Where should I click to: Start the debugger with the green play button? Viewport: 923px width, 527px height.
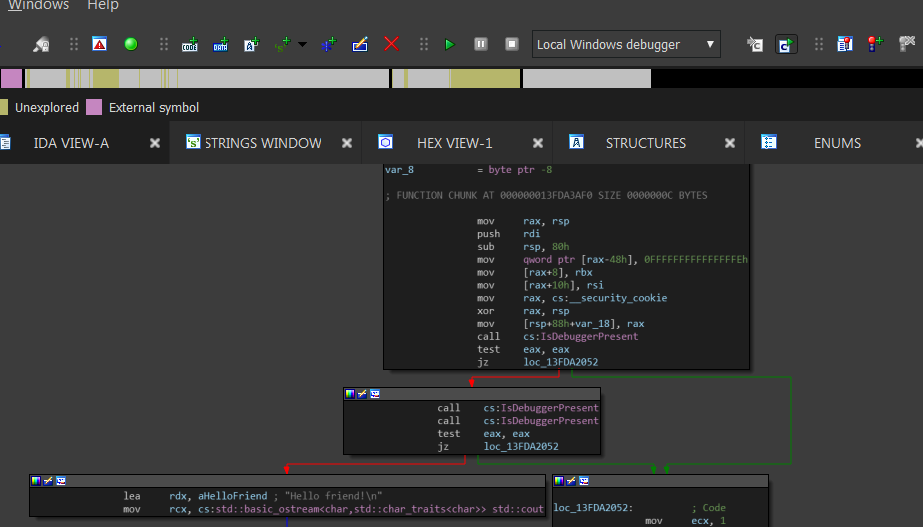(450, 44)
